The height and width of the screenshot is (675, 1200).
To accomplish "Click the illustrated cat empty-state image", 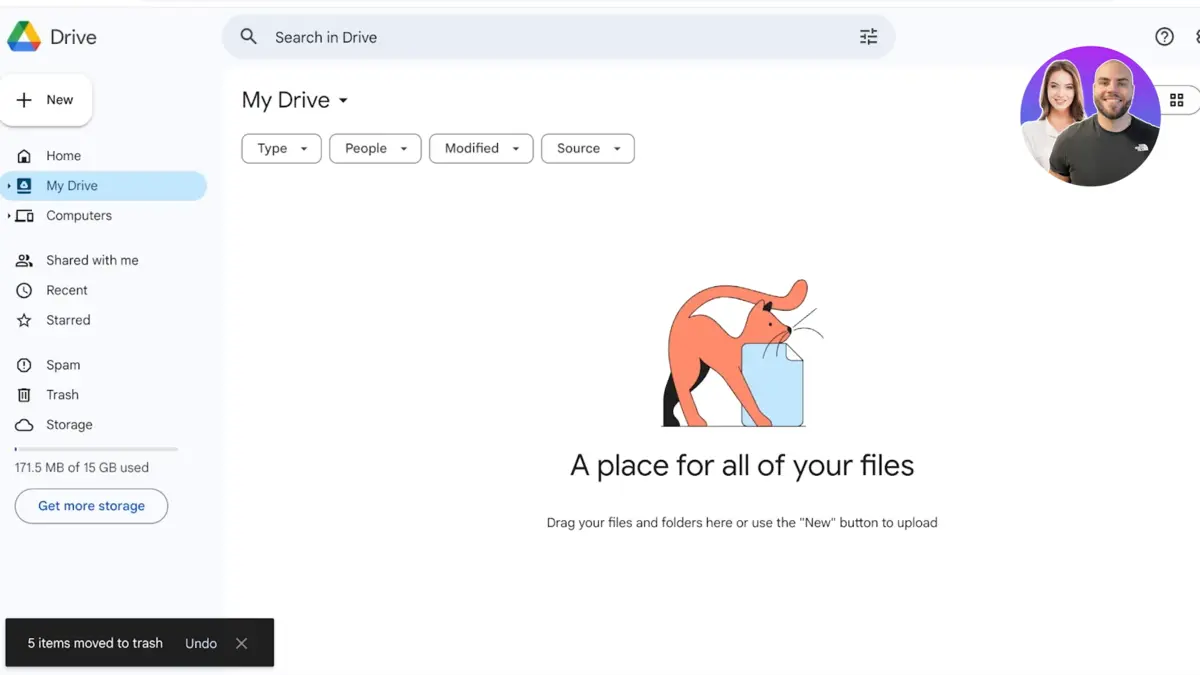I will tap(743, 353).
